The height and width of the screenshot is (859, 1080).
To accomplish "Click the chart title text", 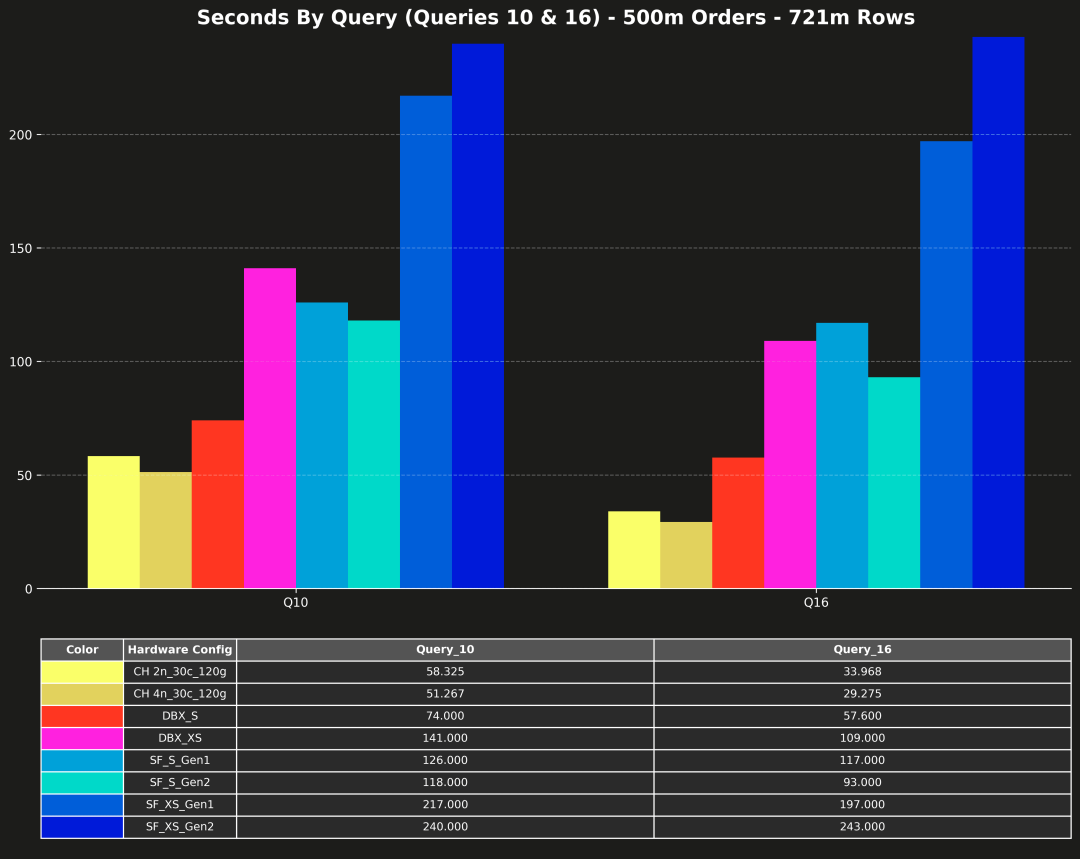I will (x=556, y=17).
